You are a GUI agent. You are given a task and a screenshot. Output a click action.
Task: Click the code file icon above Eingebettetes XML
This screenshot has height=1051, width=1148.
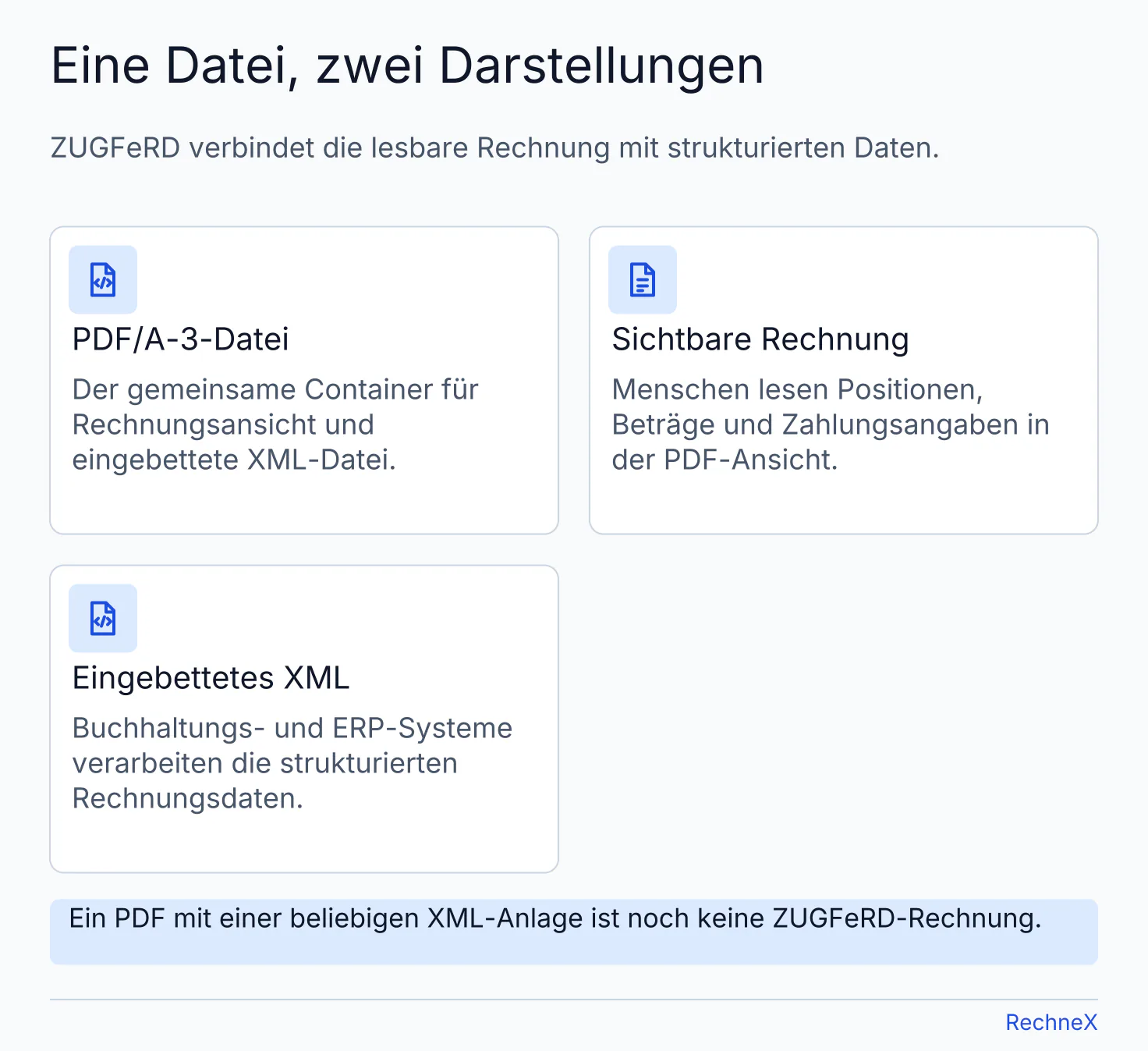click(x=103, y=619)
